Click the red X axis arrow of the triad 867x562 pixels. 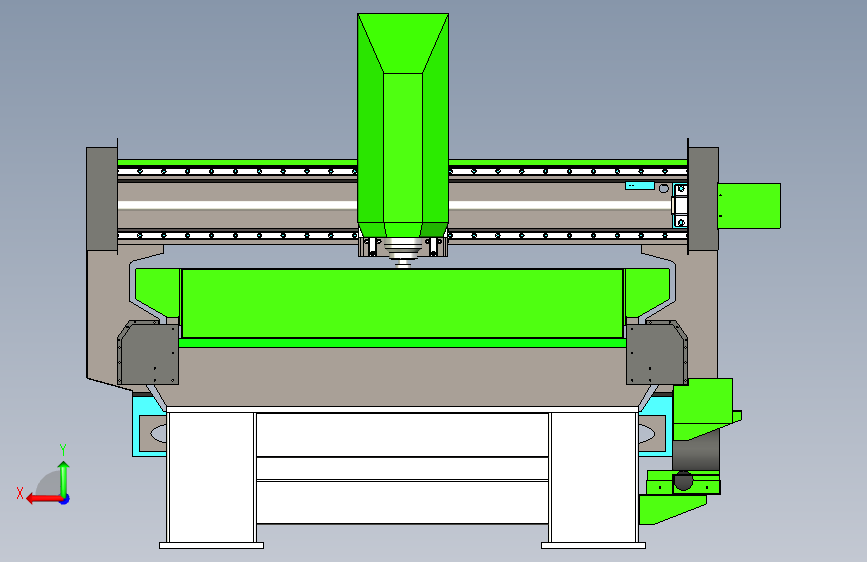[43, 499]
